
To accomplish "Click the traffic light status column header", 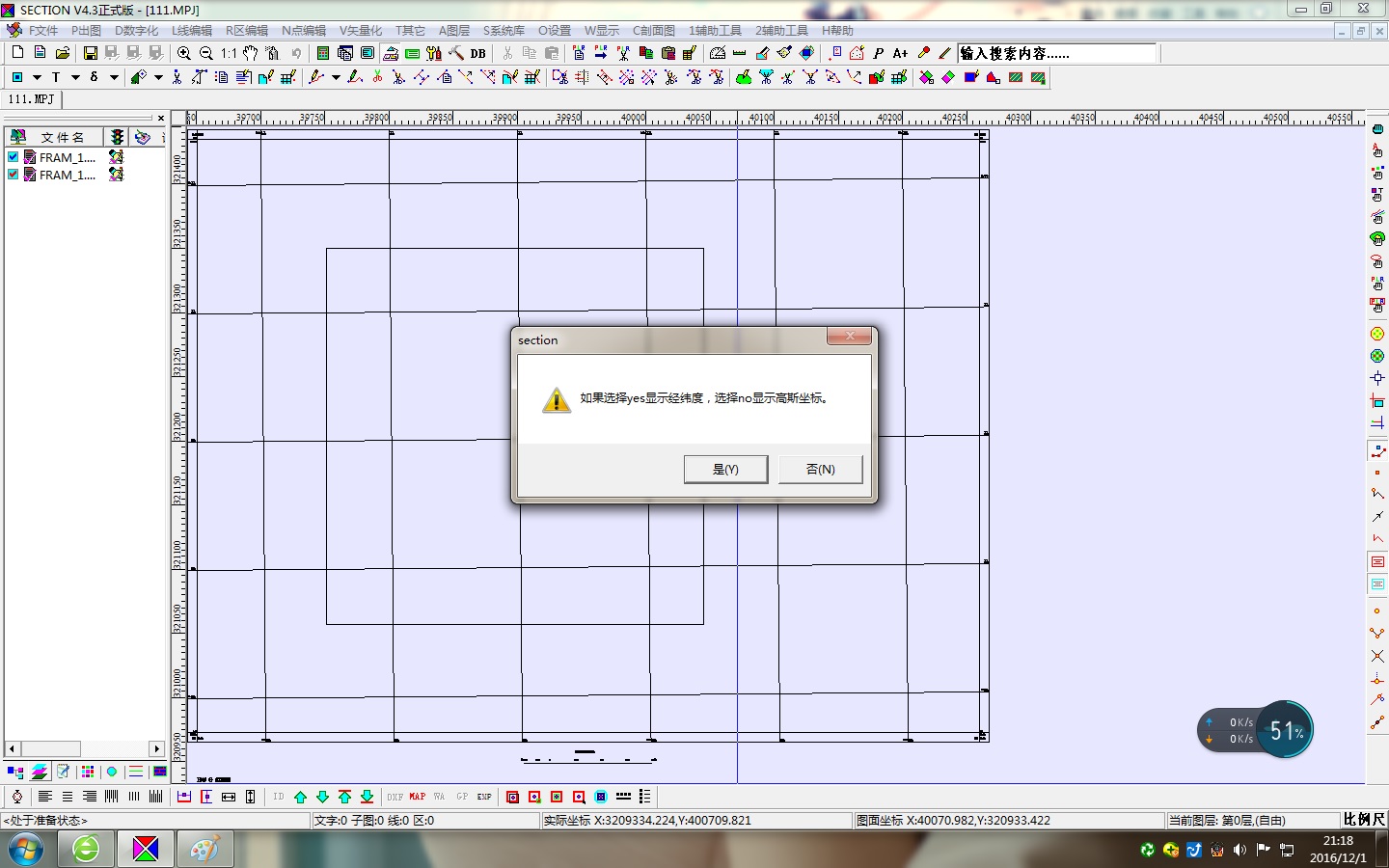I will pos(117,137).
